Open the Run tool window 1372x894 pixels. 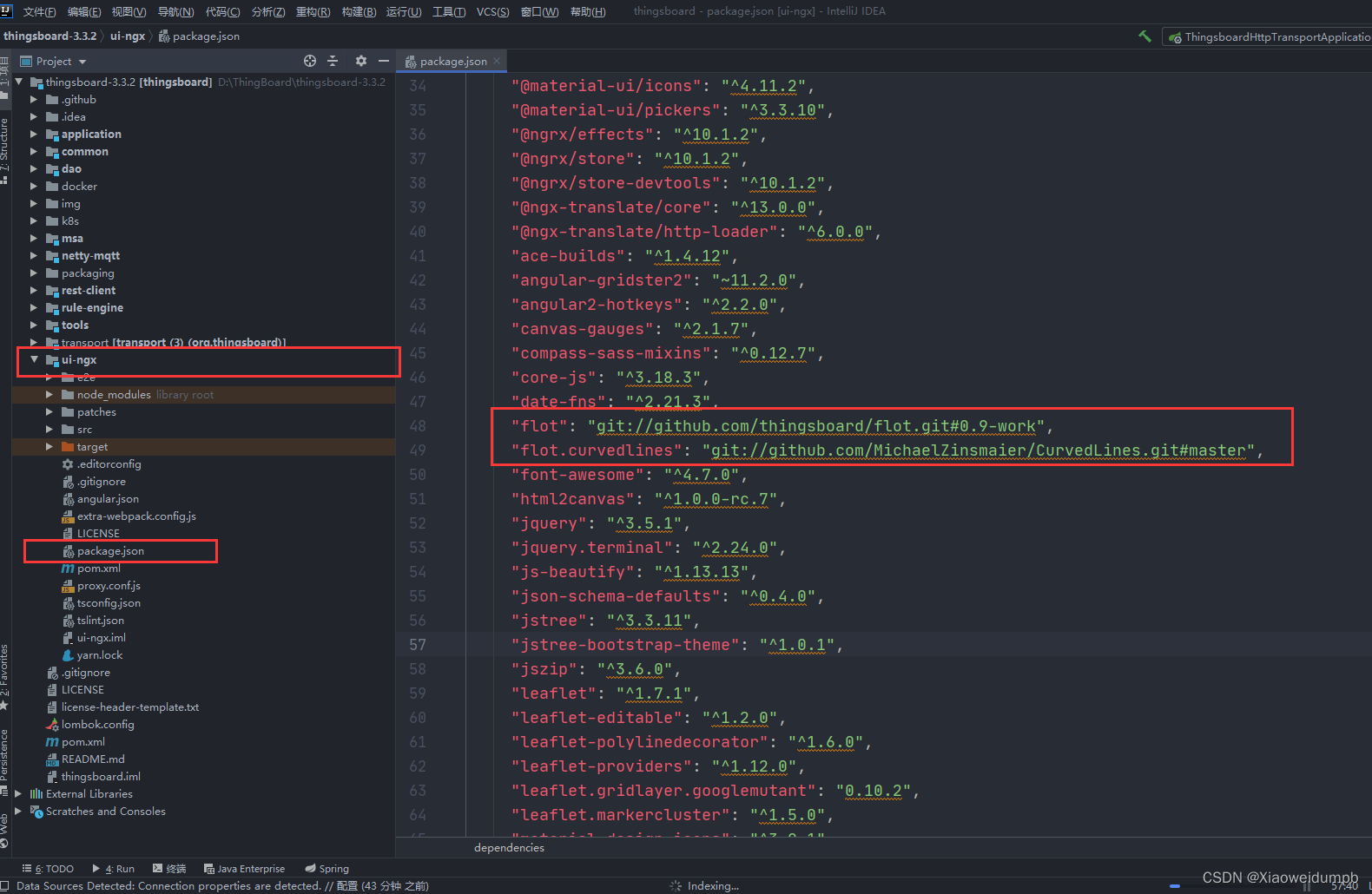(113, 868)
